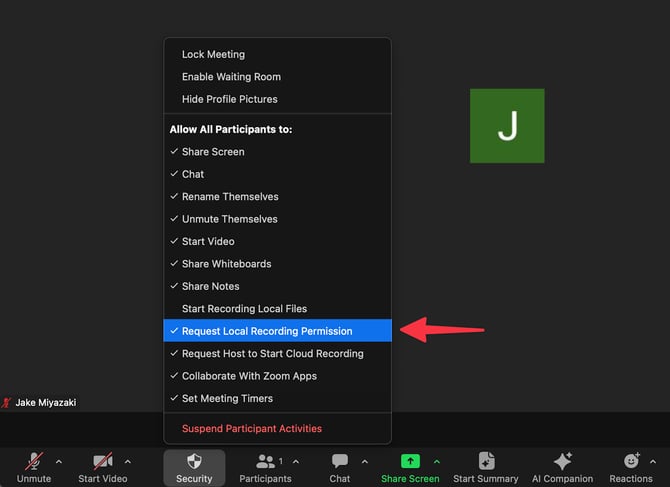The width and height of the screenshot is (670, 487).
Task: Click the green Share Screen icon
Action: (x=410, y=461)
